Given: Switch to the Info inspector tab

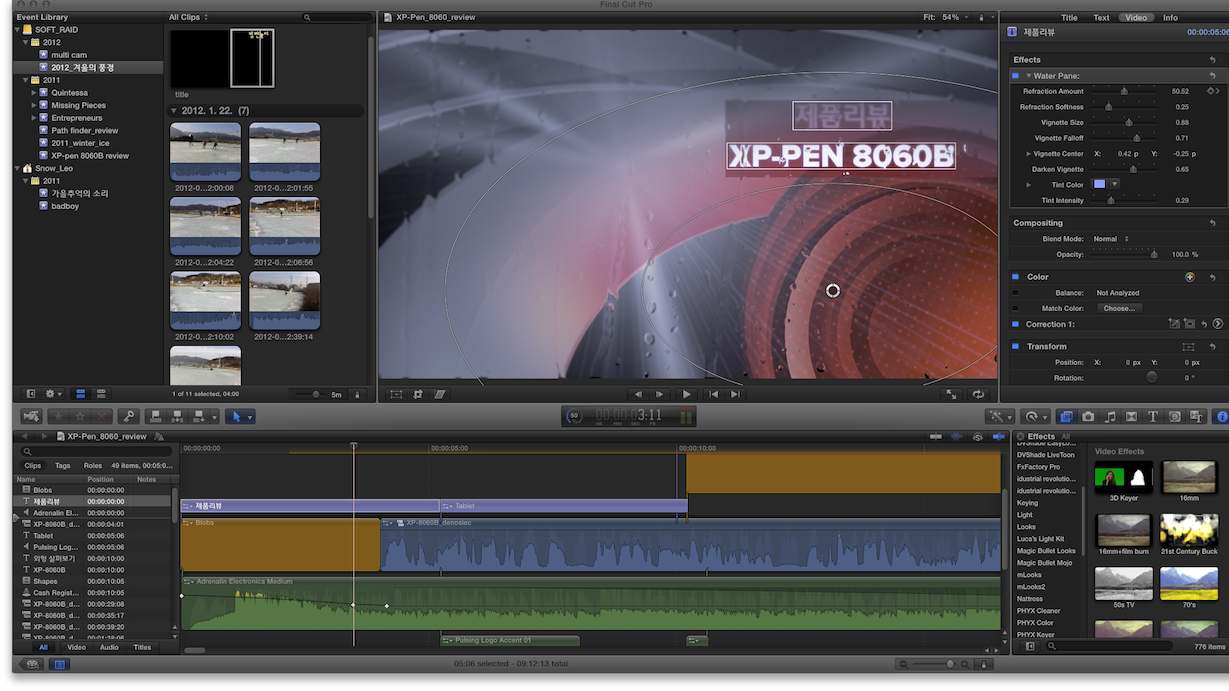Looking at the screenshot, I should pos(1170,17).
